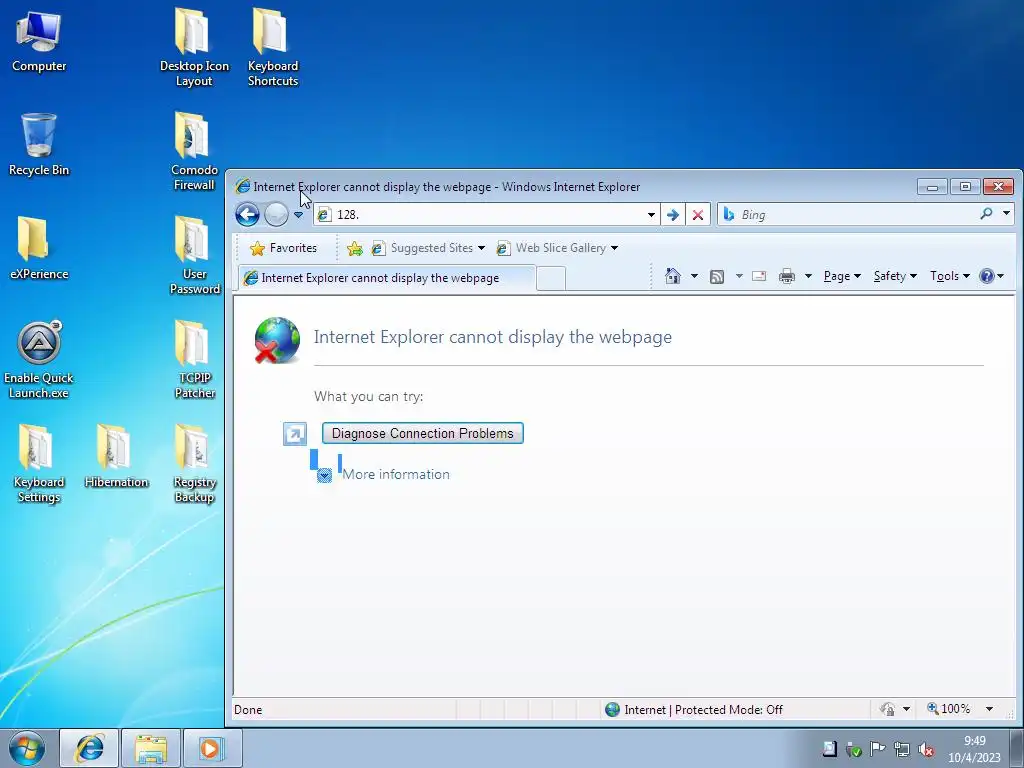Viewport: 1024px width, 768px height.
Task: Click into the Bing search box
Action: [x=856, y=214]
